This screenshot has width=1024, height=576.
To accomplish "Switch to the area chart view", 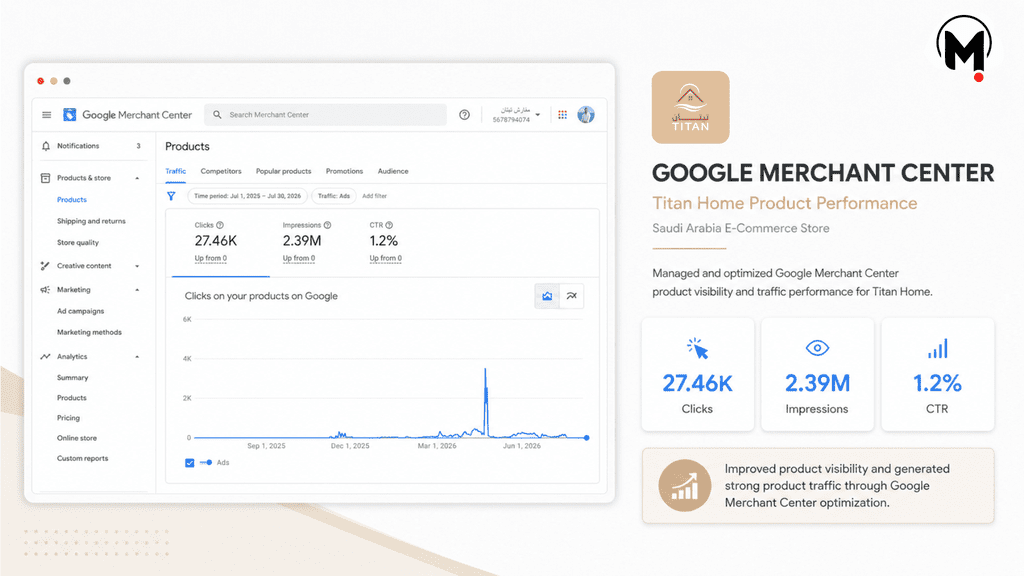I will [x=547, y=296].
